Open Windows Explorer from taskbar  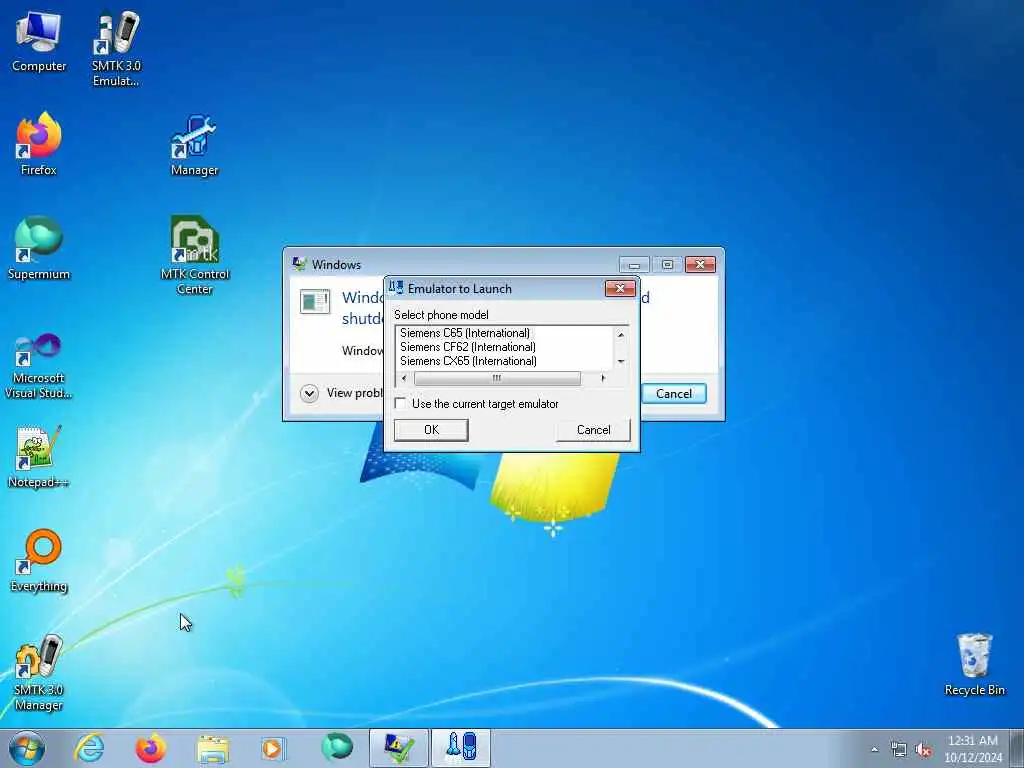212,748
